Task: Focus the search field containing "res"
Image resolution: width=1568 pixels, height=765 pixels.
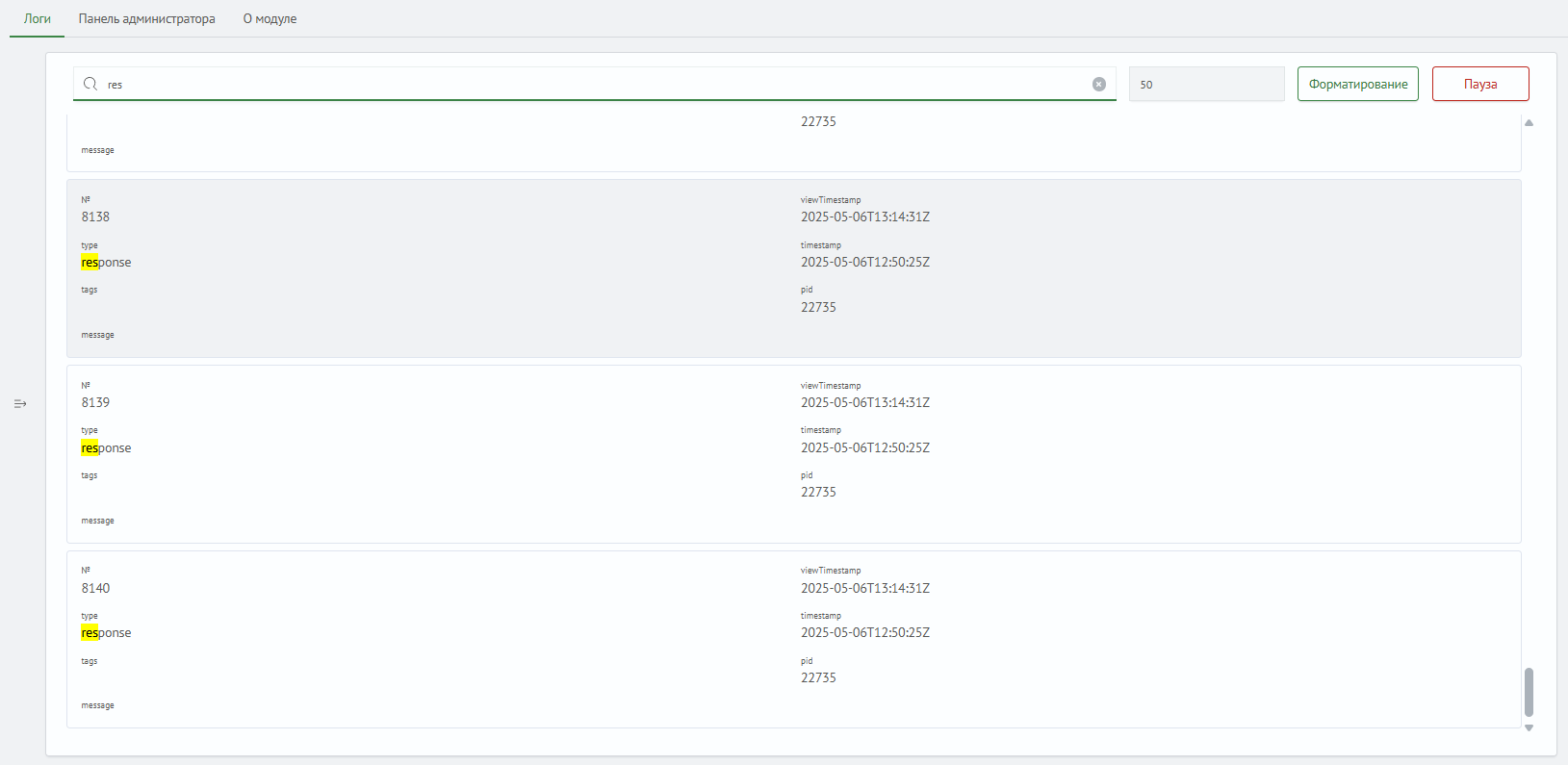Action: coord(597,85)
